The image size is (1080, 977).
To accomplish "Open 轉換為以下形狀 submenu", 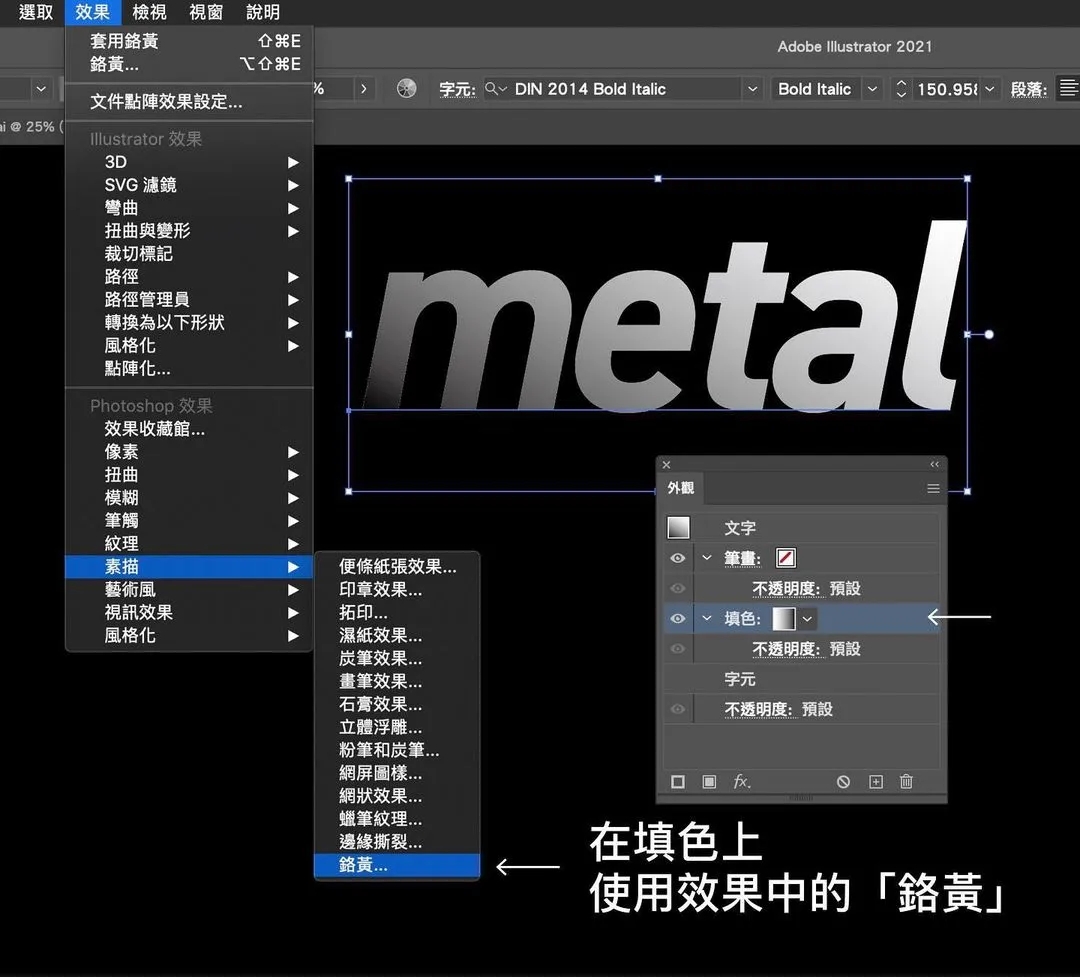I will click(189, 322).
